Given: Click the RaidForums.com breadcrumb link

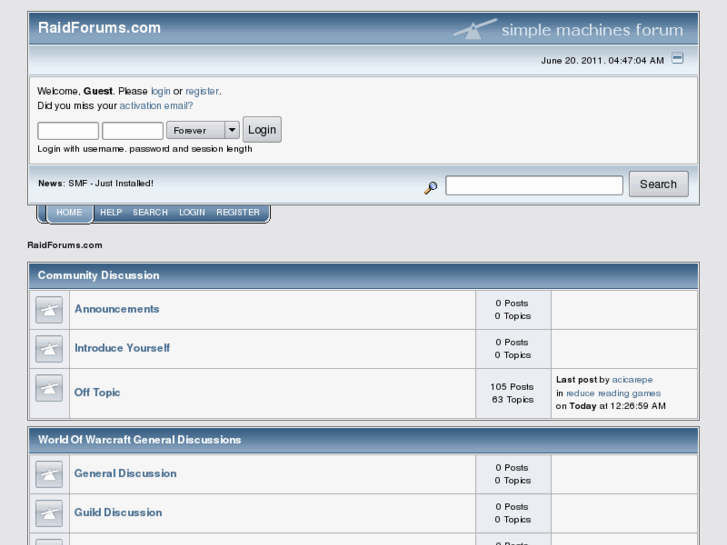Looking at the screenshot, I should tap(65, 245).
